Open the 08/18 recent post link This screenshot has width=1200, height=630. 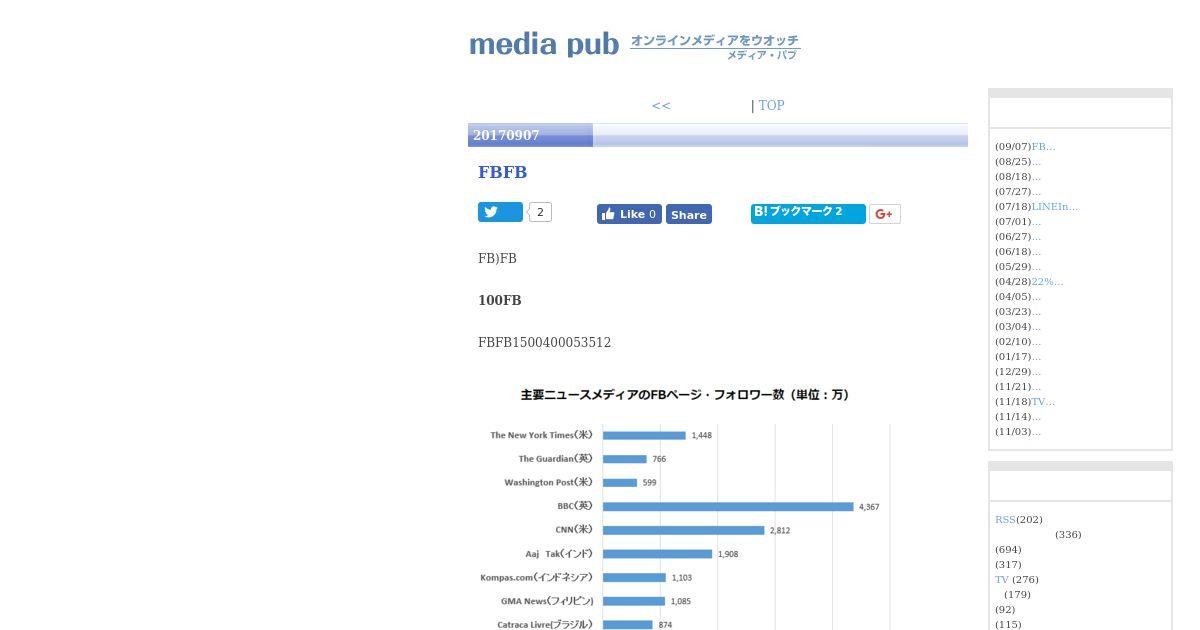pyautogui.click(x=1036, y=176)
